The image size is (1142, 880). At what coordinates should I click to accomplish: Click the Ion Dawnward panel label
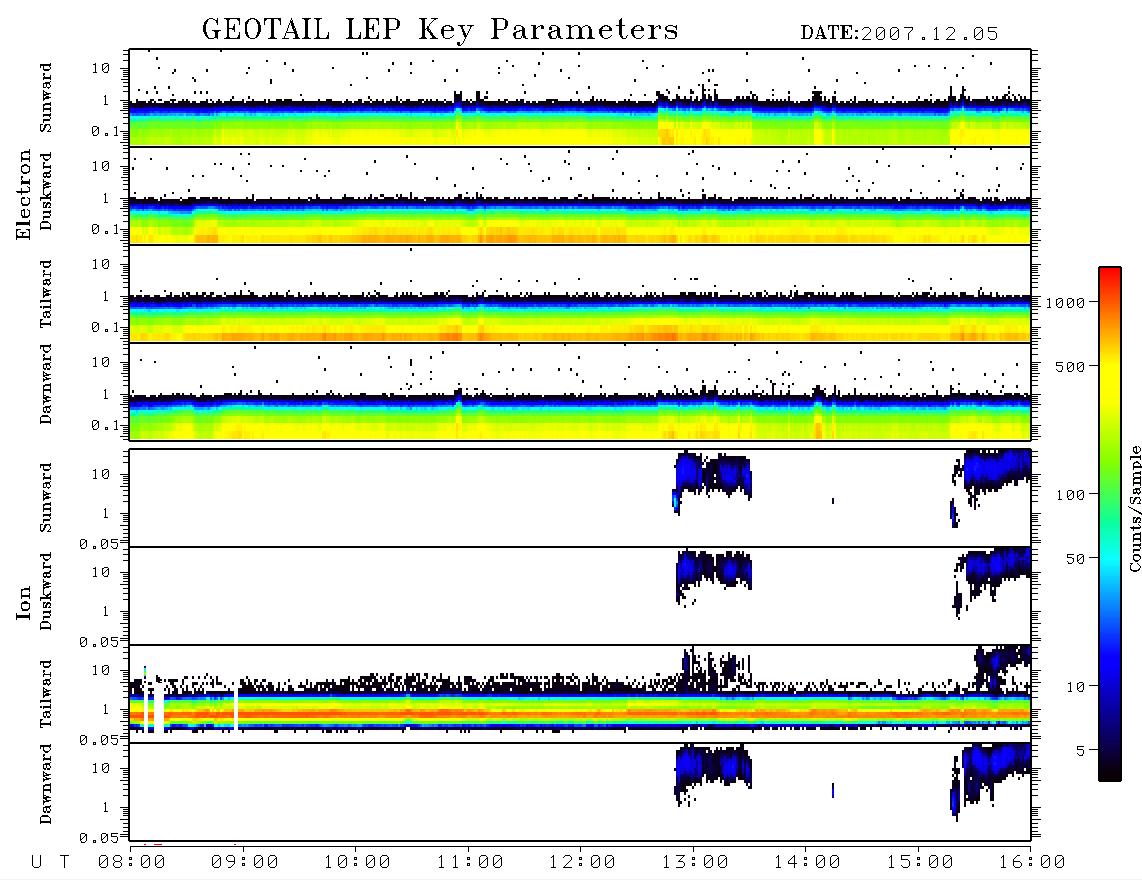point(46,784)
